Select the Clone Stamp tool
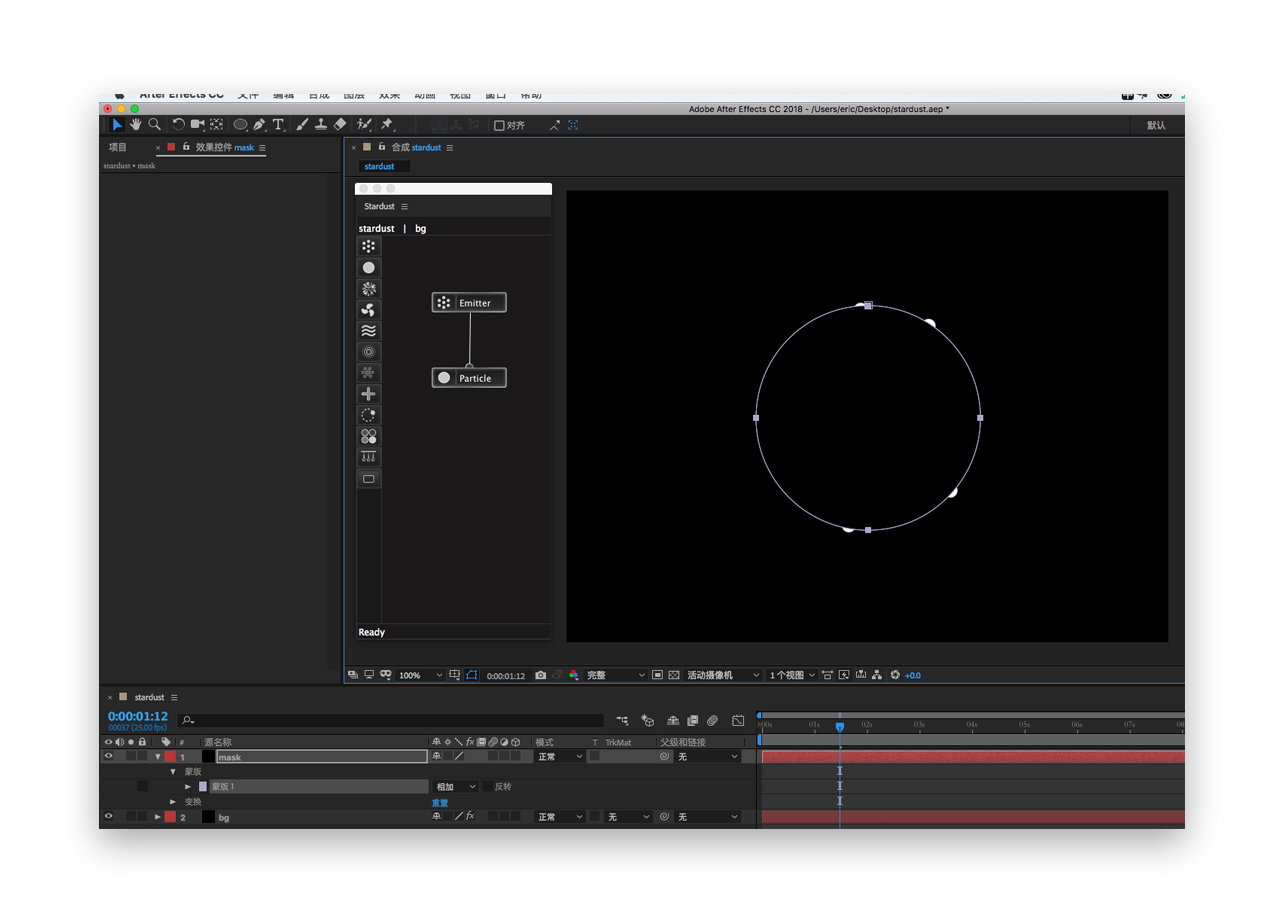 point(321,125)
